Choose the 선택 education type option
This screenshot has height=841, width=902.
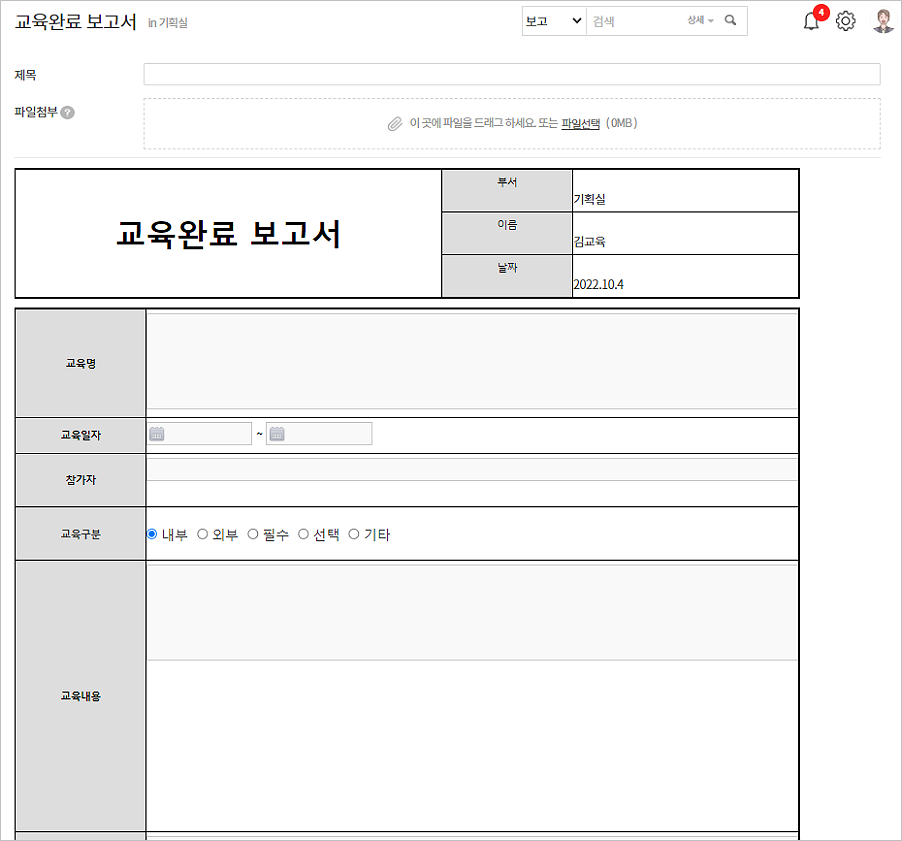[x=304, y=535]
